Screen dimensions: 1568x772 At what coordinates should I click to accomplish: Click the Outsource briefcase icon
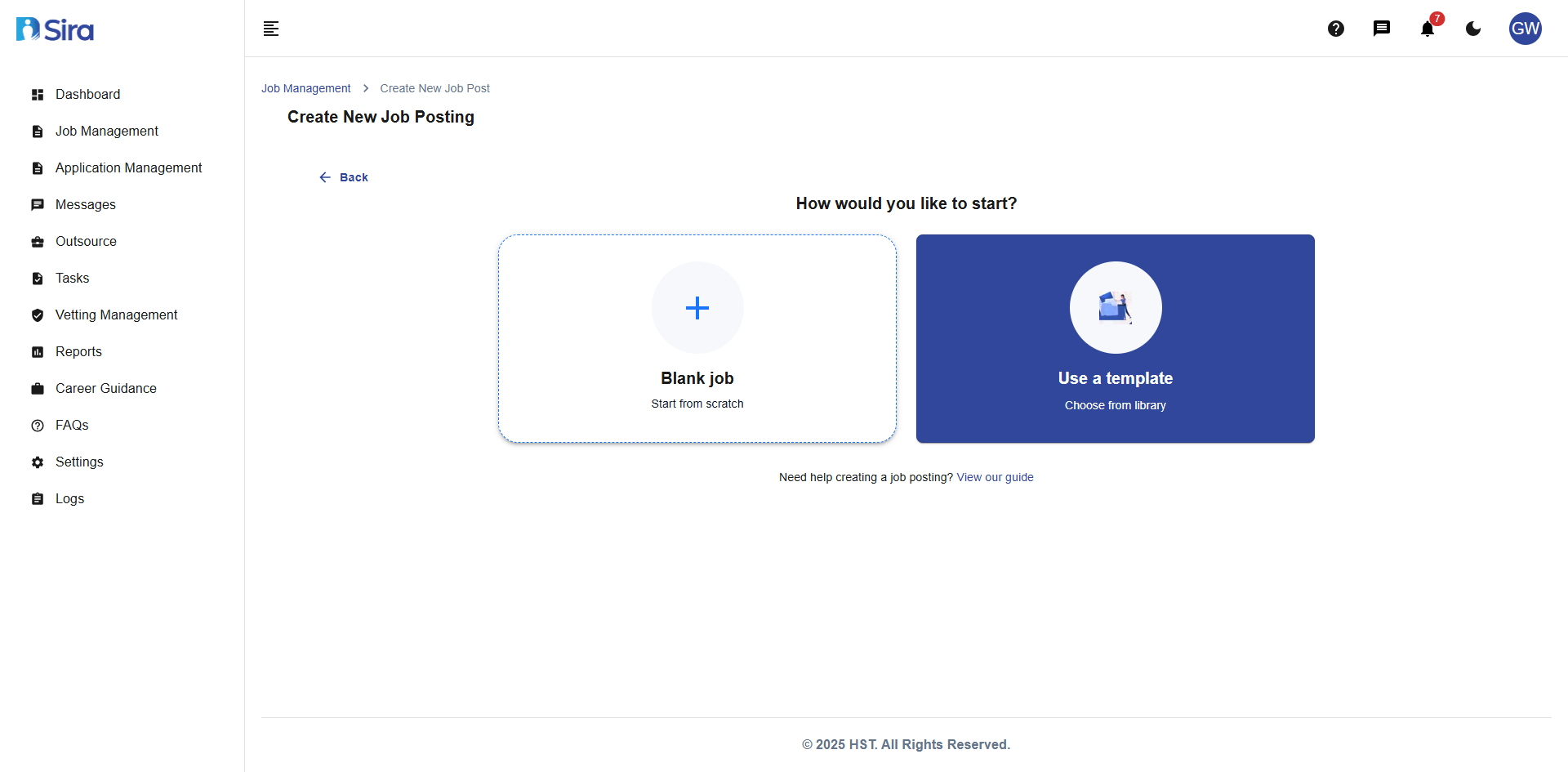37,241
